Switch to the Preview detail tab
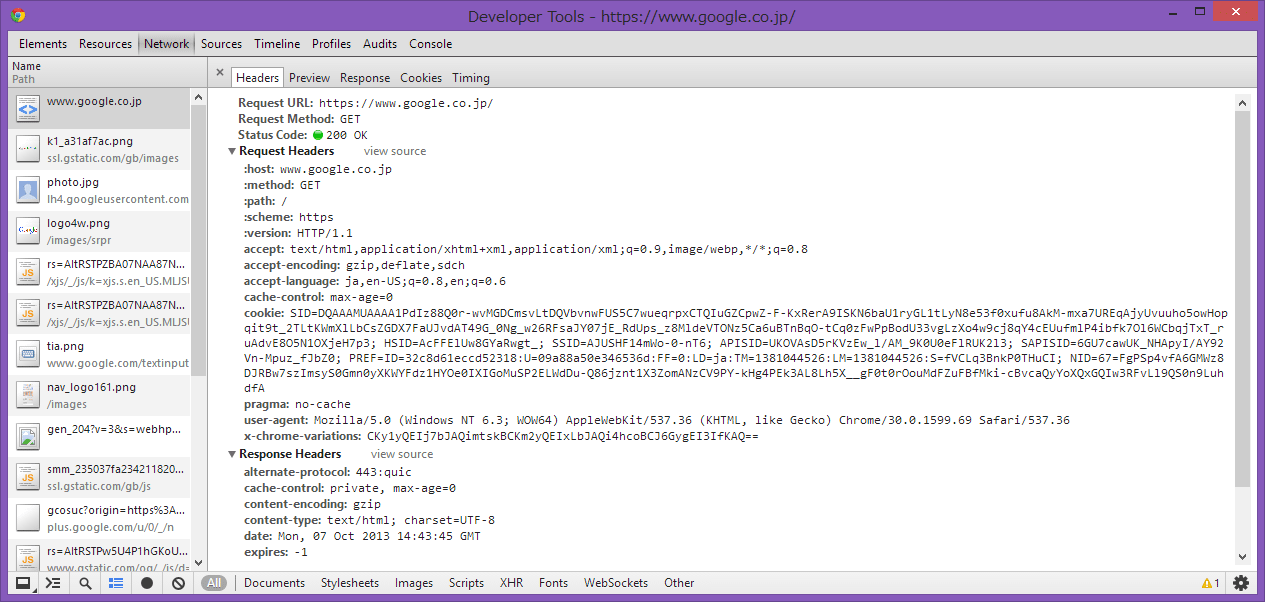This screenshot has height=602, width=1265. 310,78
